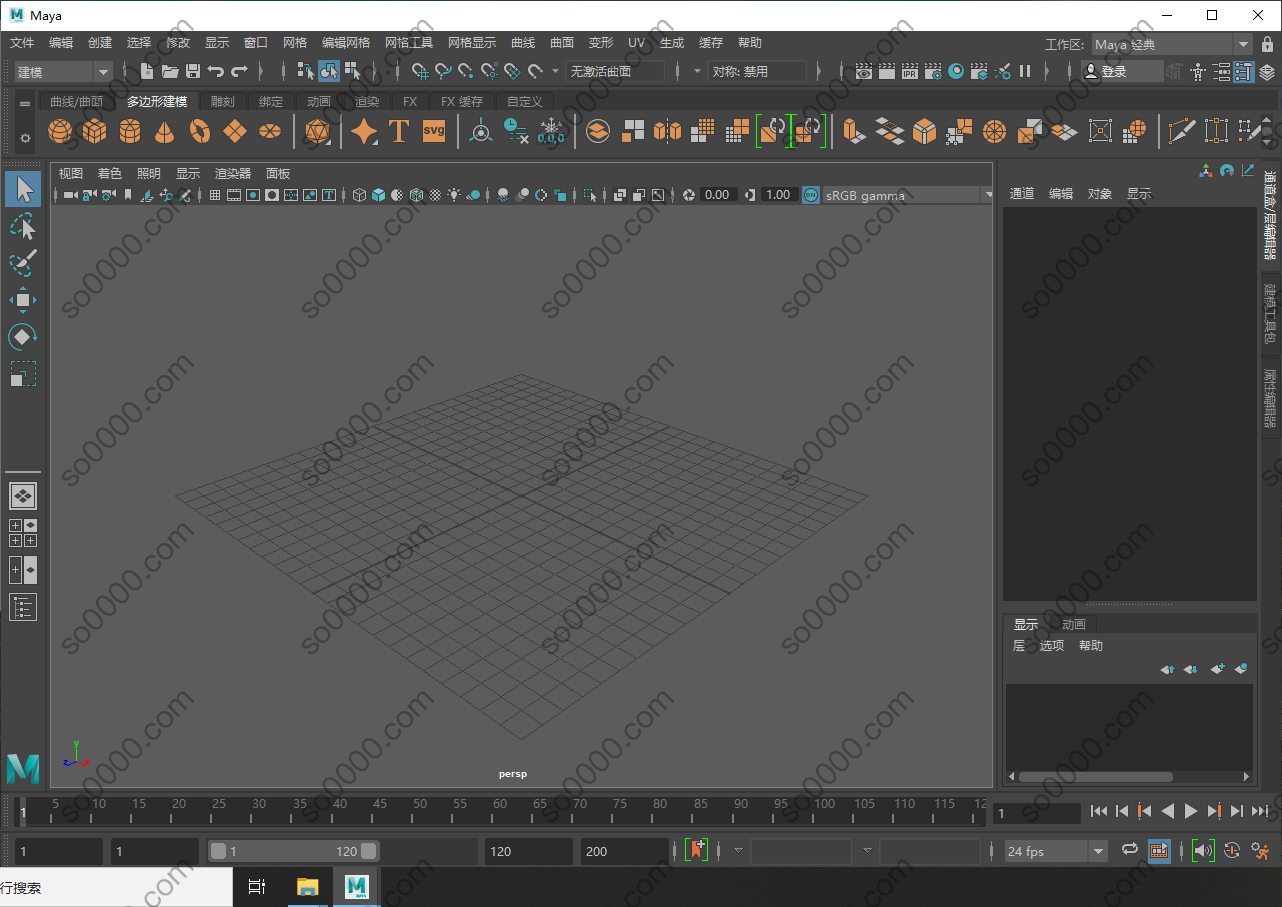Select the arrow Select tool in toolbox
This screenshot has width=1282, height=907.
[x=23, y=189]
